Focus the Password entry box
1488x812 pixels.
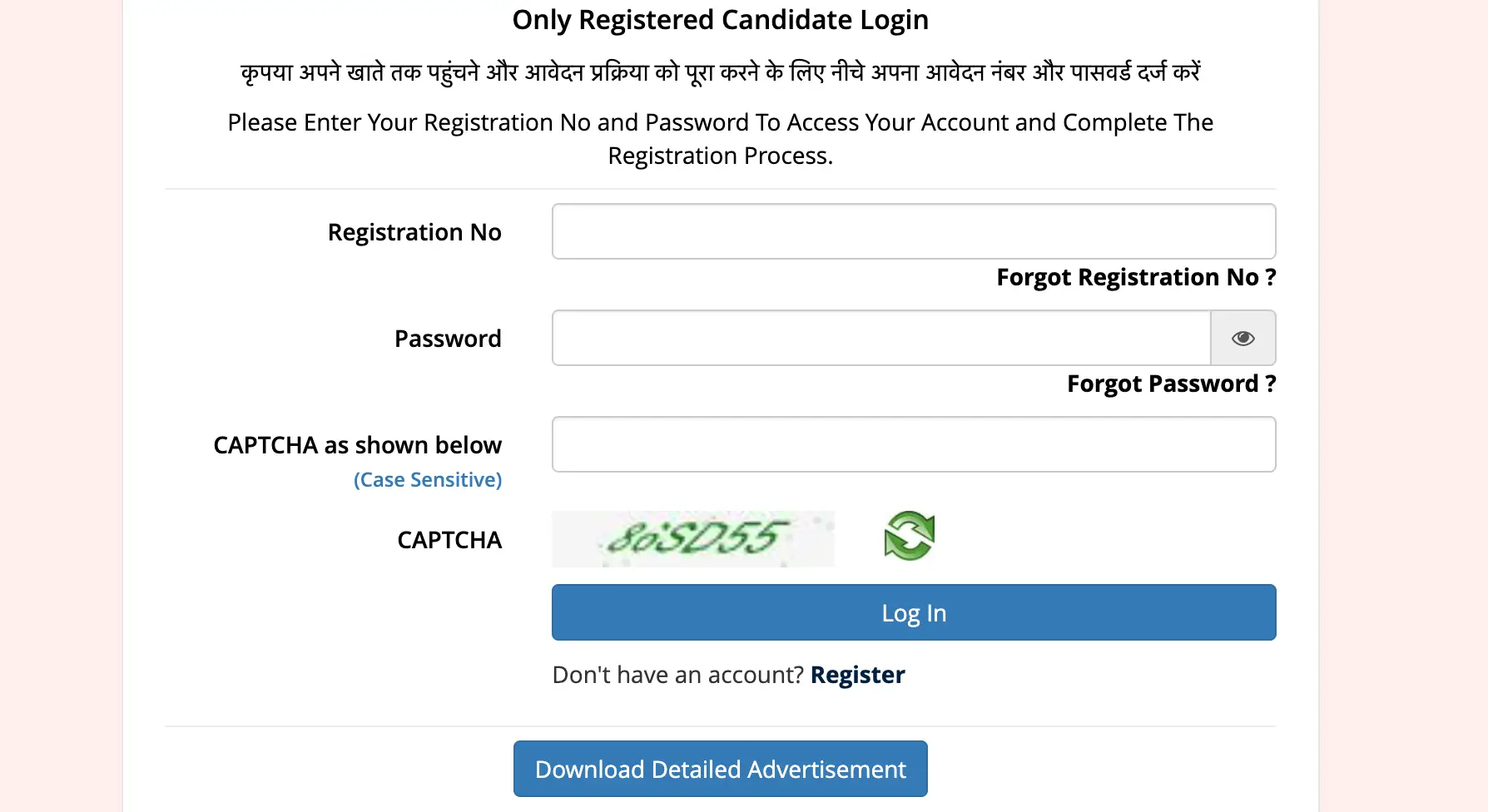point(880,338)
